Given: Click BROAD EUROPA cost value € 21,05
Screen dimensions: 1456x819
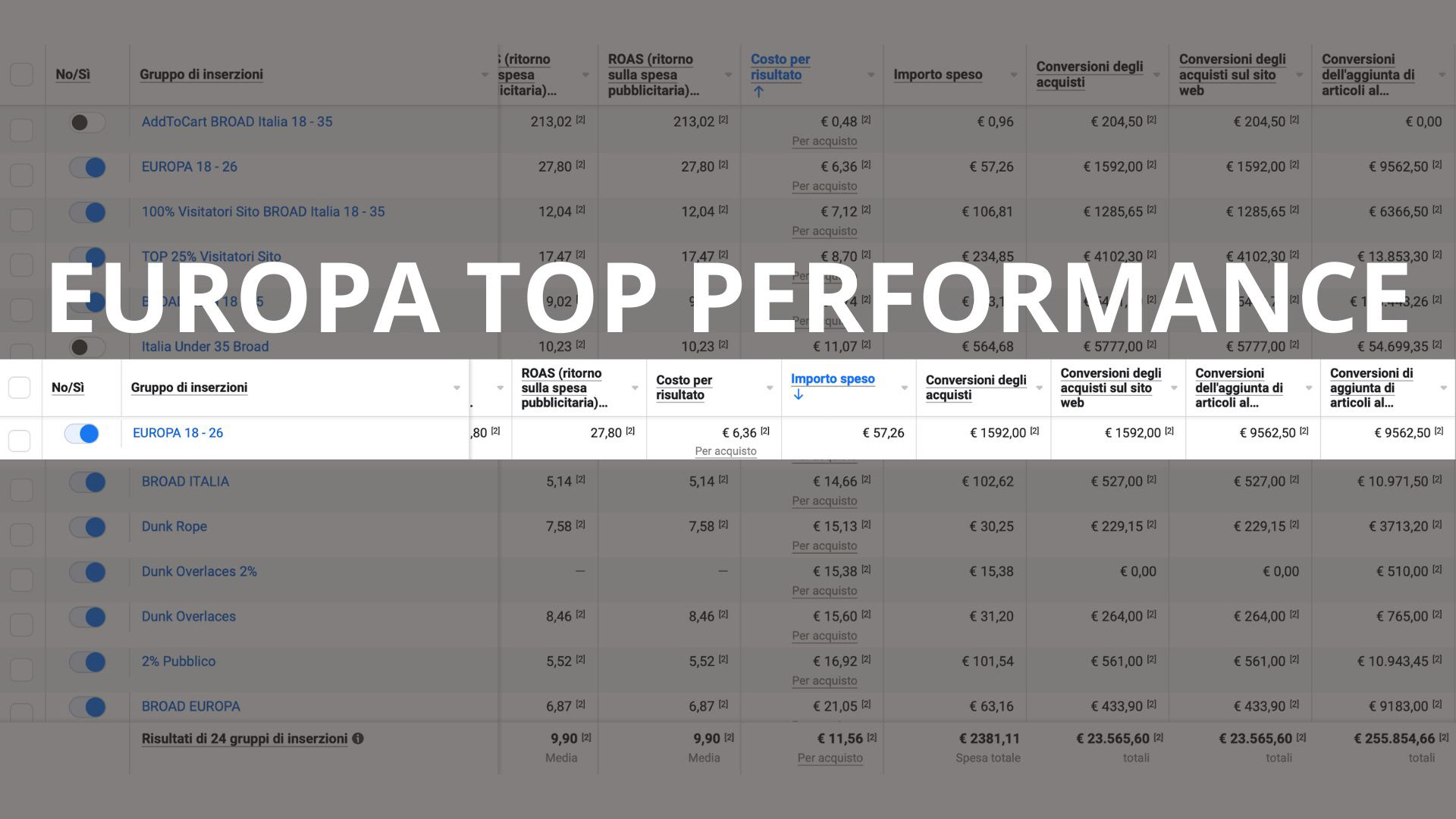Looking at the screenshot, I should coord(835,706).
